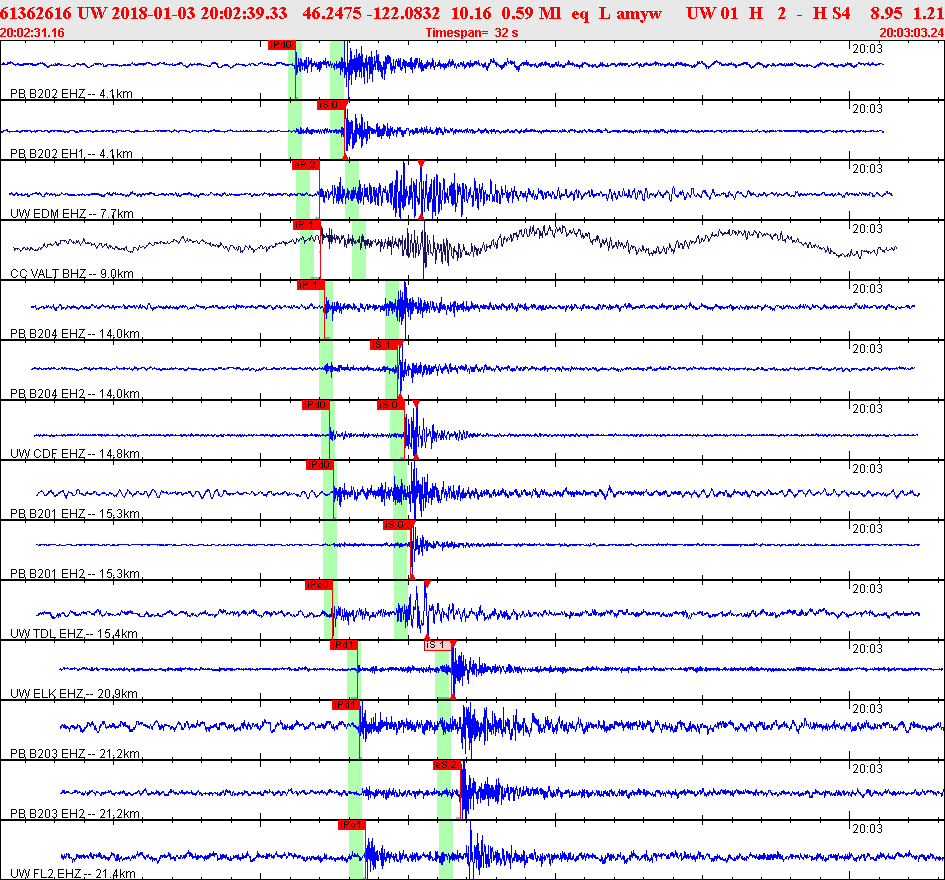Select the pale iS 1 pick flag on UW ELK EHZ

pos(438,645)
